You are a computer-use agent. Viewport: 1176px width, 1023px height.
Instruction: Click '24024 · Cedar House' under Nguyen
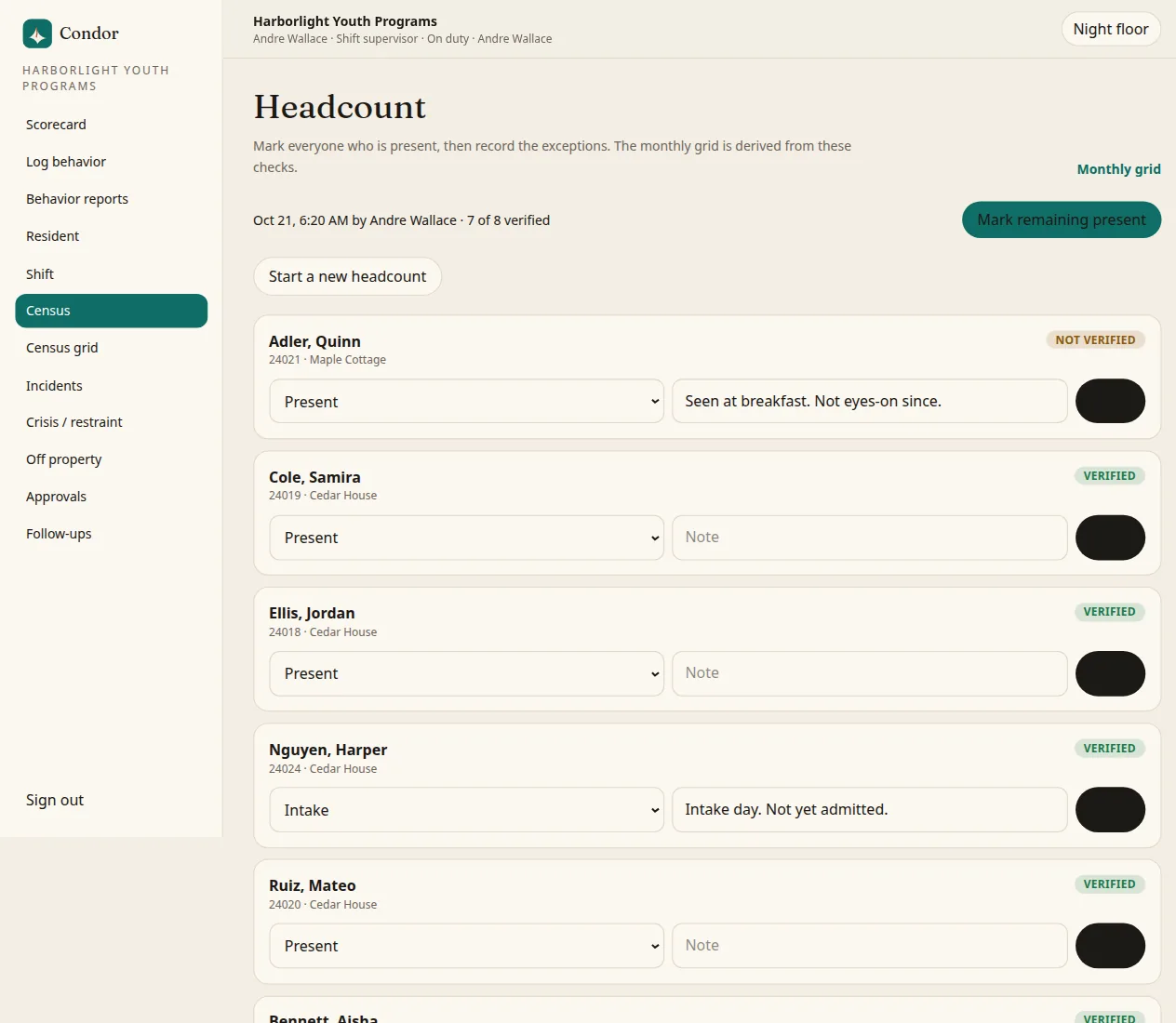[323, 769]
